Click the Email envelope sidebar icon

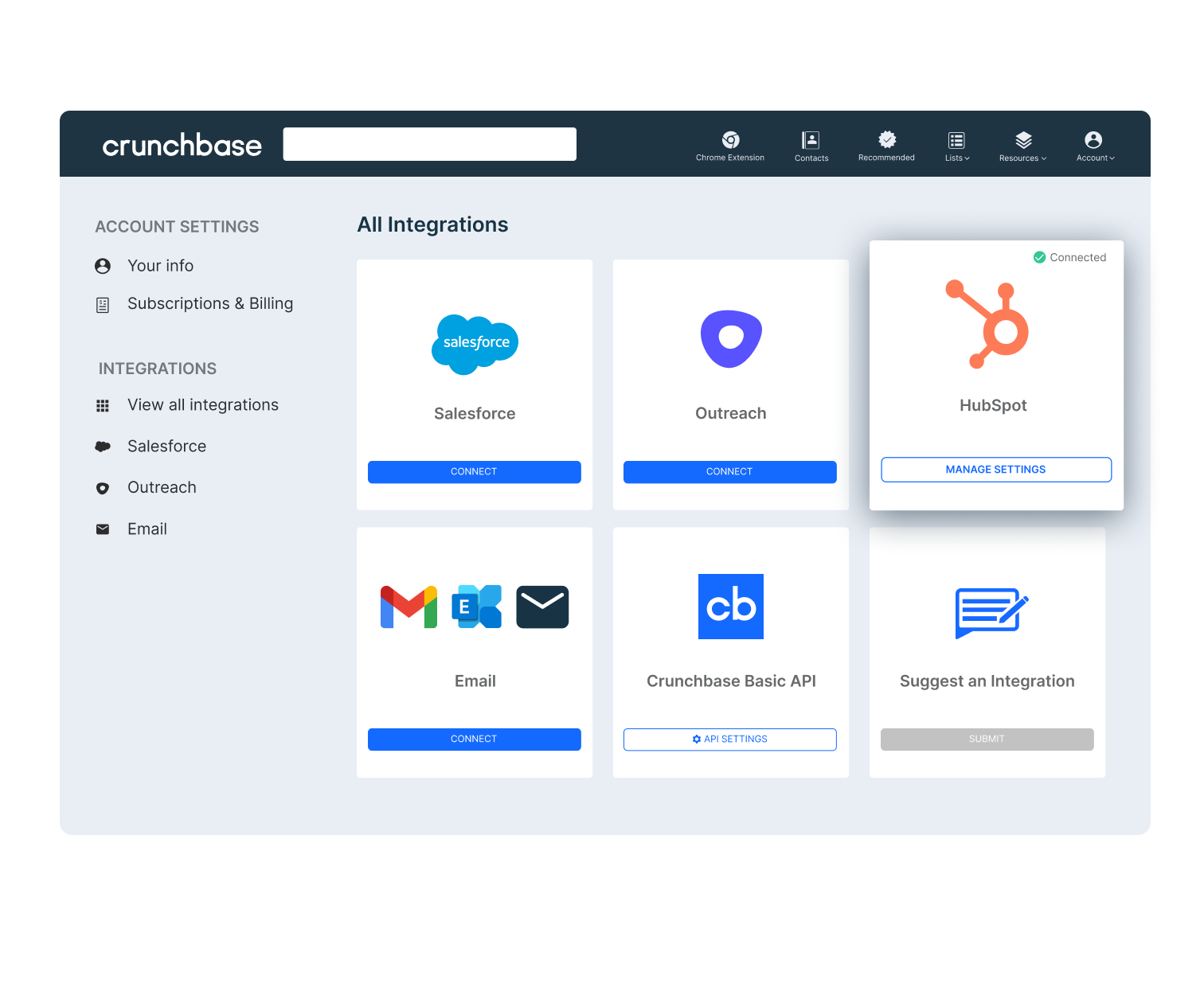103,529
